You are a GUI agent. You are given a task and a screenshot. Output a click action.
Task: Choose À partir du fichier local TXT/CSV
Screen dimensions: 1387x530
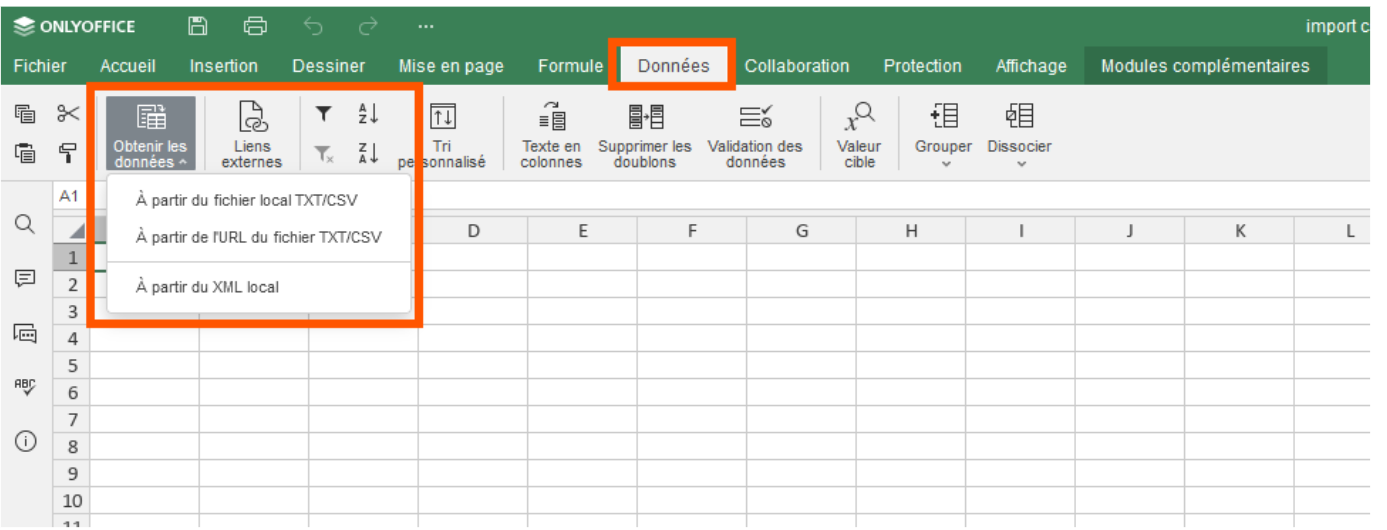point(259,200)
